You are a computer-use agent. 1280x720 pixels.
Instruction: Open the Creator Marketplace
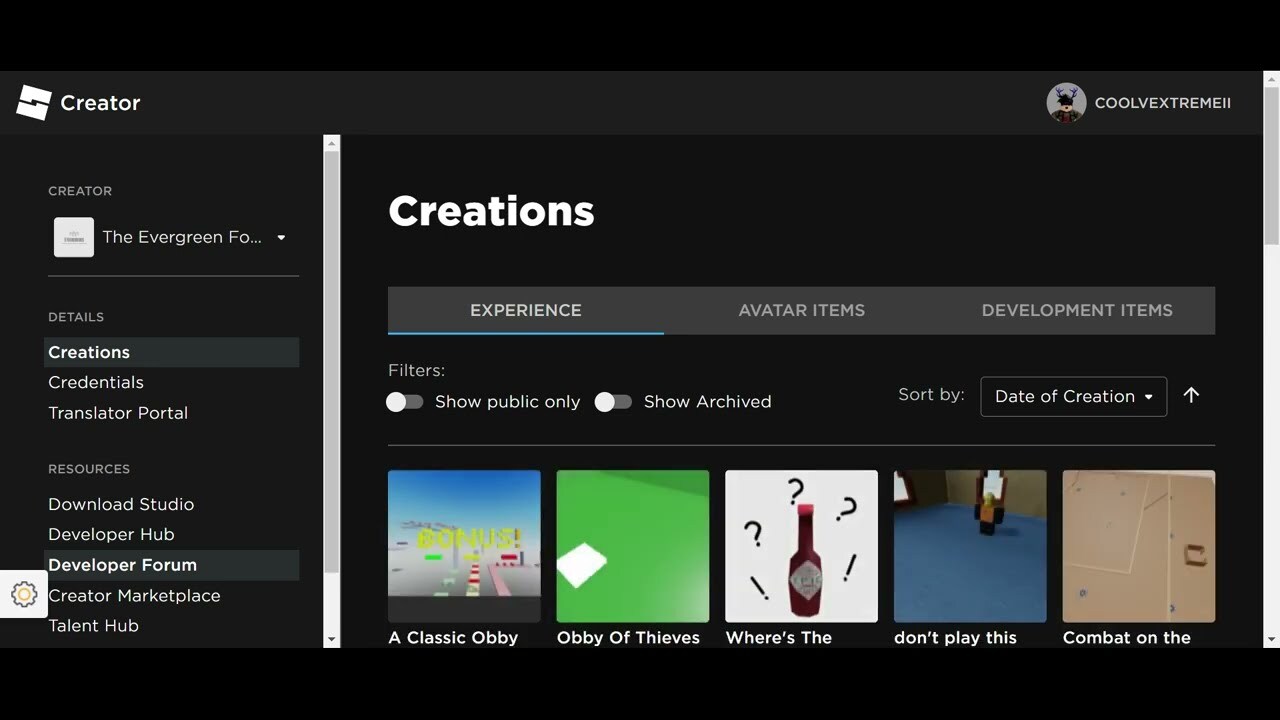click(134, 595)
